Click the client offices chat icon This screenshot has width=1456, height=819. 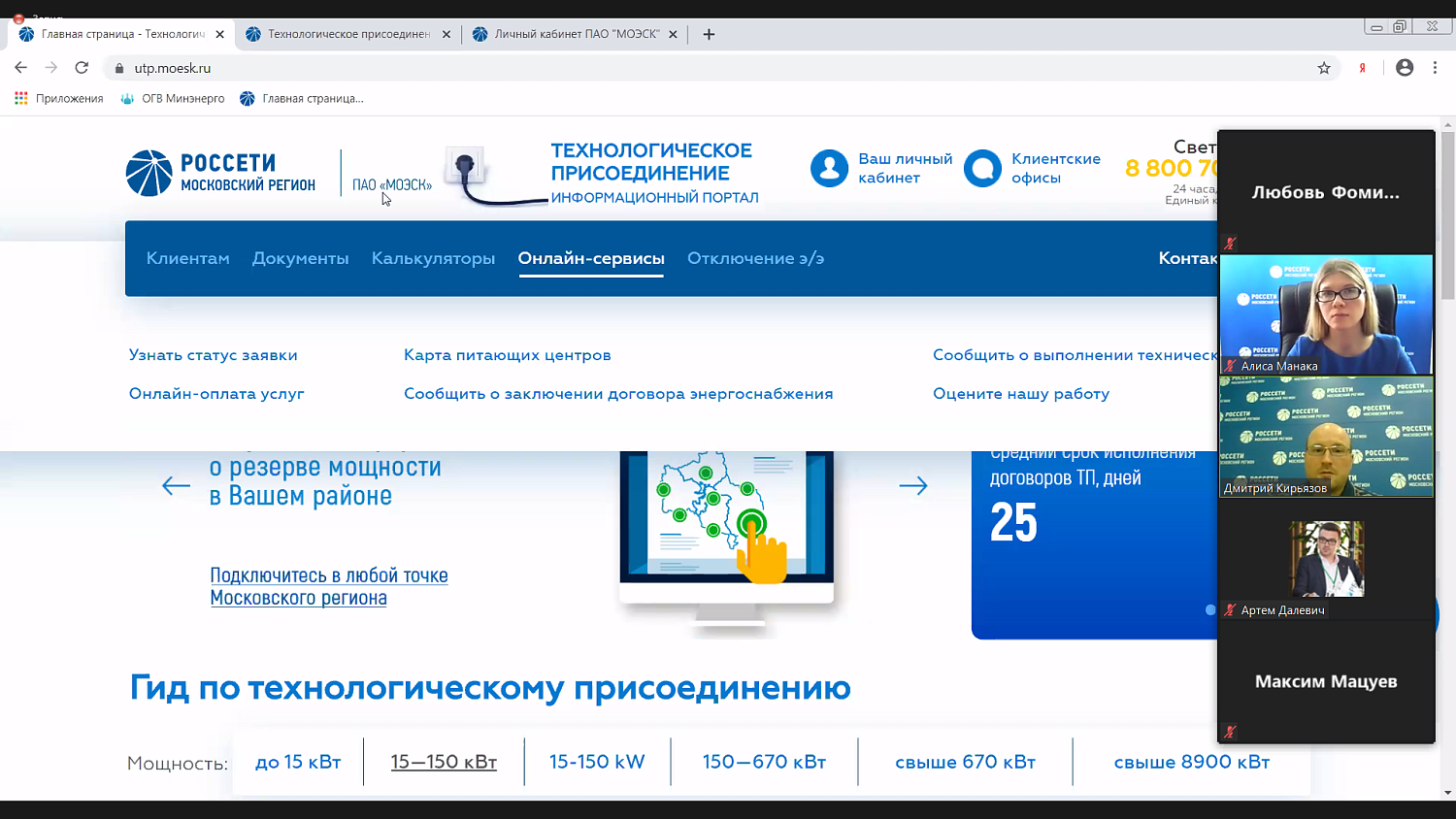coord(982,168)
